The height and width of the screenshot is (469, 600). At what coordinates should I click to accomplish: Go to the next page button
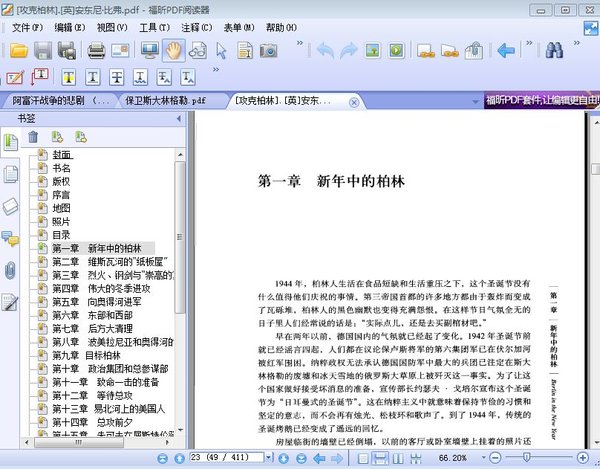283,458
